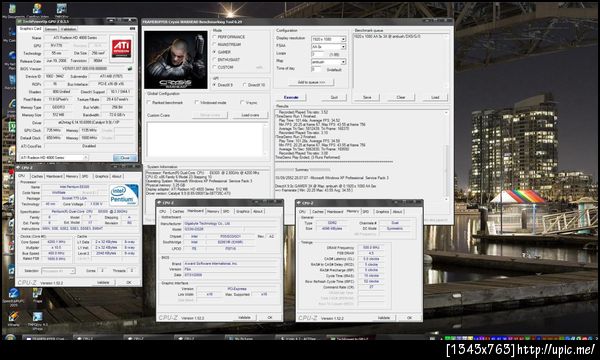Click the DRAM Frequency value in CPU-Z Memory
The width and height of the screenshot is (600, 360).
coord(371,248)
